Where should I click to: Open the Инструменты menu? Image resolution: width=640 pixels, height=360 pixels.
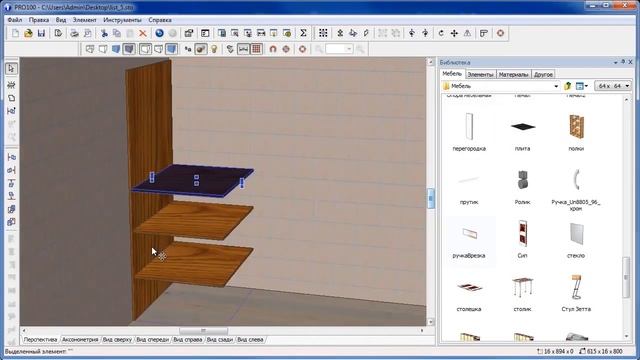(x=122, y=20)
